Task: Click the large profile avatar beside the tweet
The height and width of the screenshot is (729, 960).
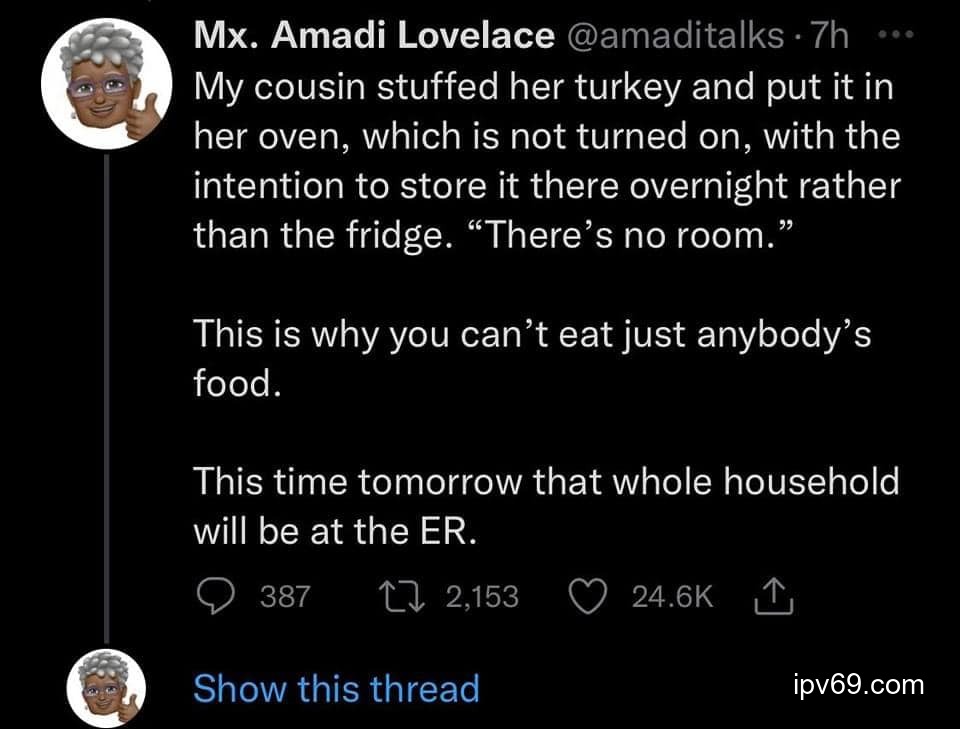Action: click(107, 86)
